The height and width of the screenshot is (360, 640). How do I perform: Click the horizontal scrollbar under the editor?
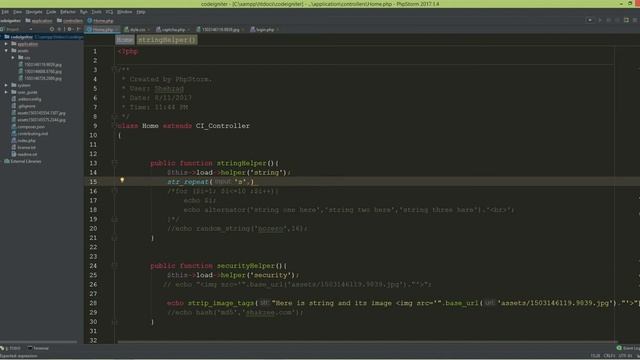[367, 342]
